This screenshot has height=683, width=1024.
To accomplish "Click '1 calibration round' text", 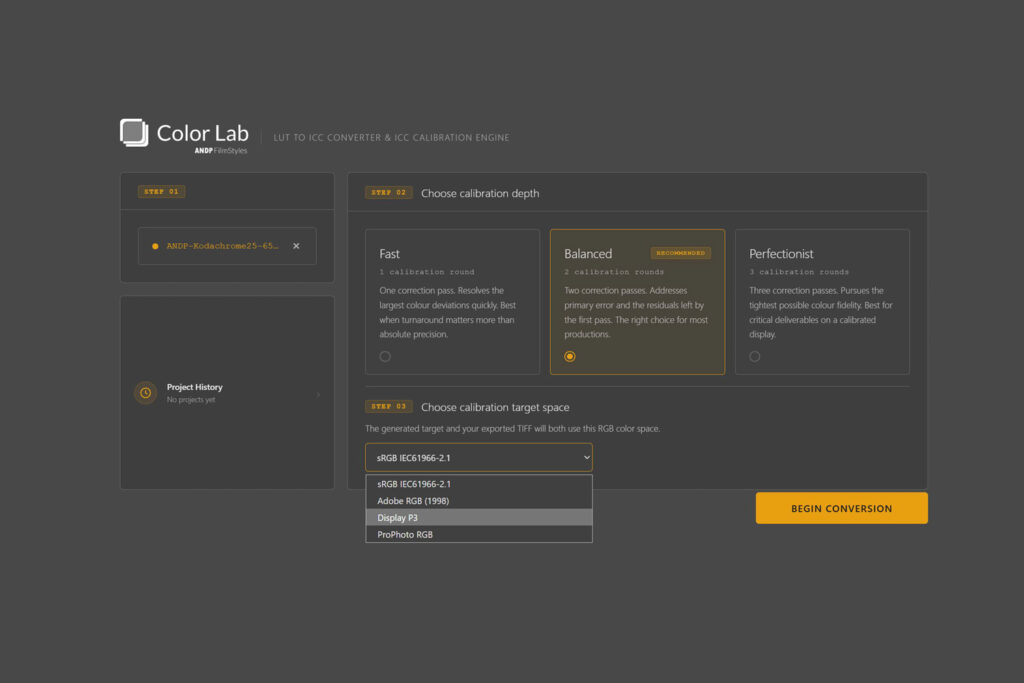I will point(427,272).
